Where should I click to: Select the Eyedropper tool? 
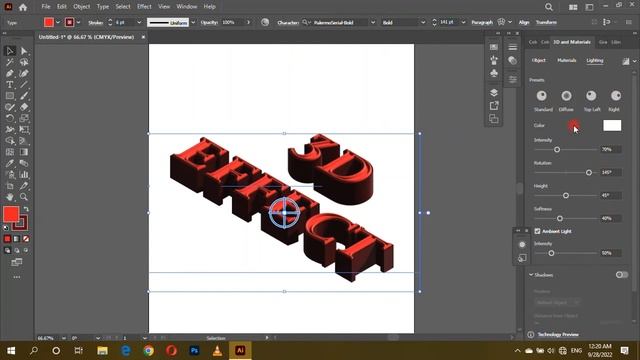pos(10,163)
